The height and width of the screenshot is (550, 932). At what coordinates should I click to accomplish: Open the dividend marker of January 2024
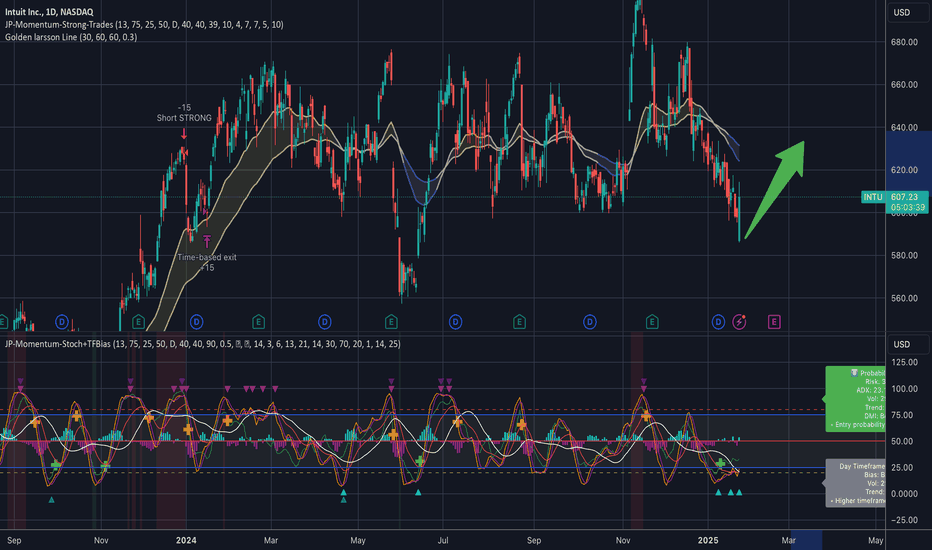pos(197,322)
